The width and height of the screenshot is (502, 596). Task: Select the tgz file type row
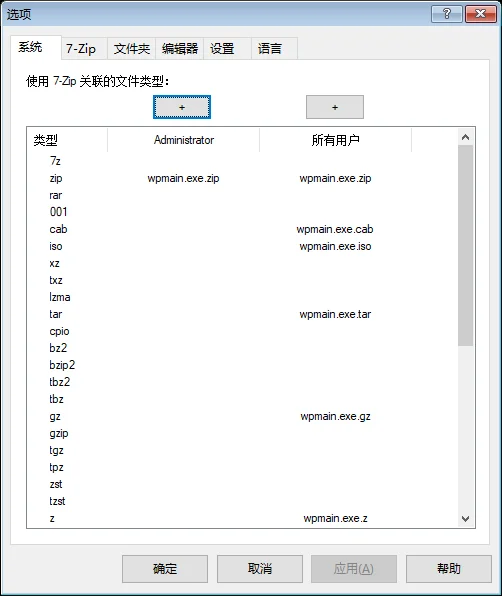click(242, 450)
